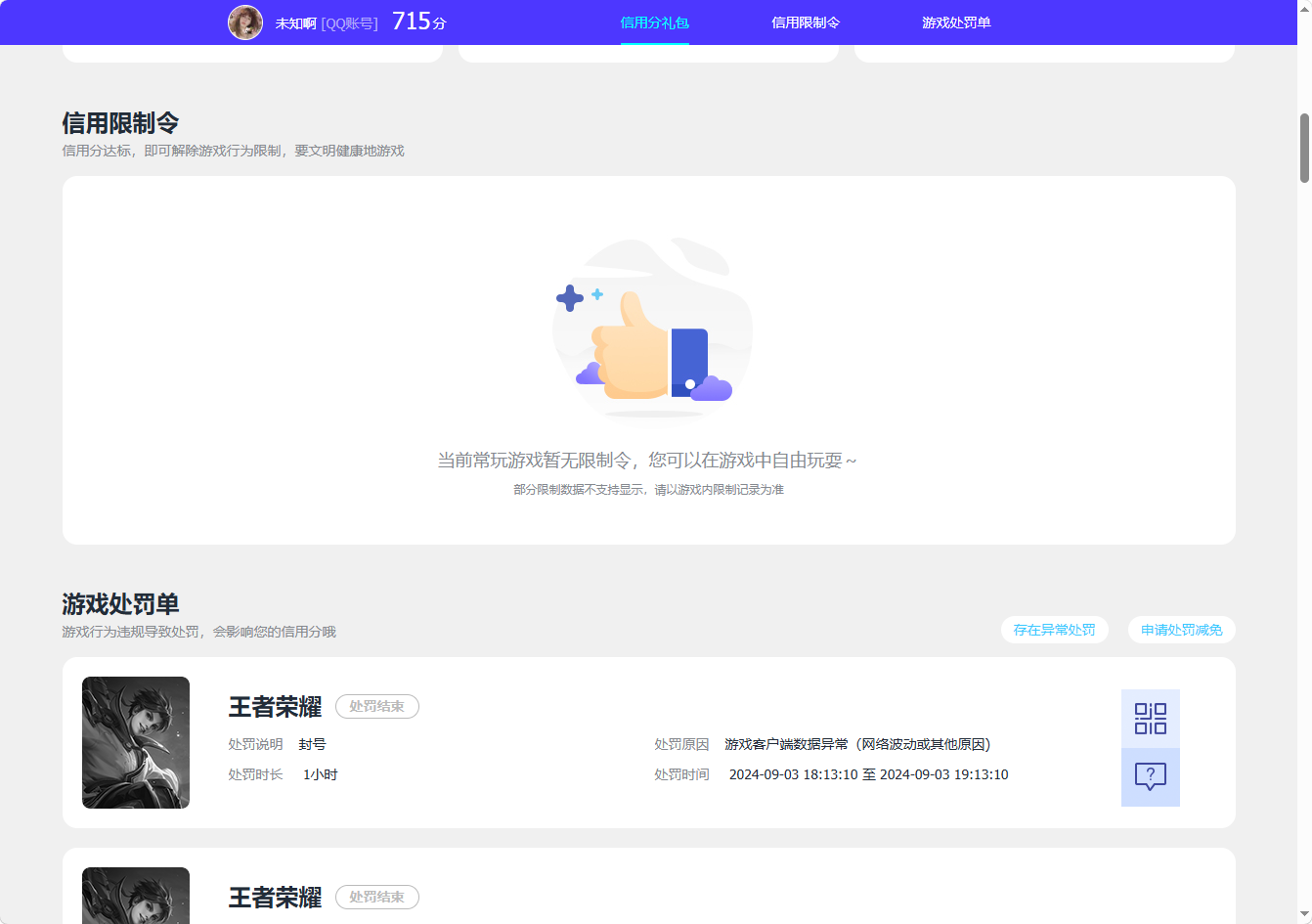This screenshot has width=1312, height=924.
Task: Click the penalty reason 游戏客户端数据异常 text
Action: point(857,744)
